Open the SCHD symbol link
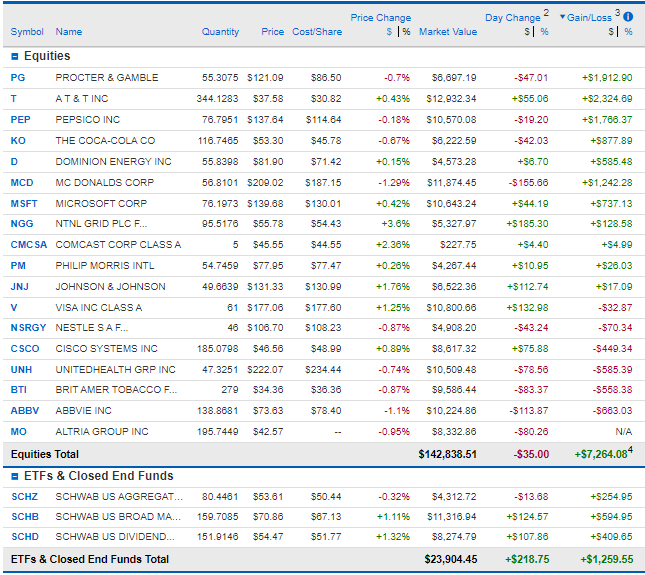 tap(25, 537)
